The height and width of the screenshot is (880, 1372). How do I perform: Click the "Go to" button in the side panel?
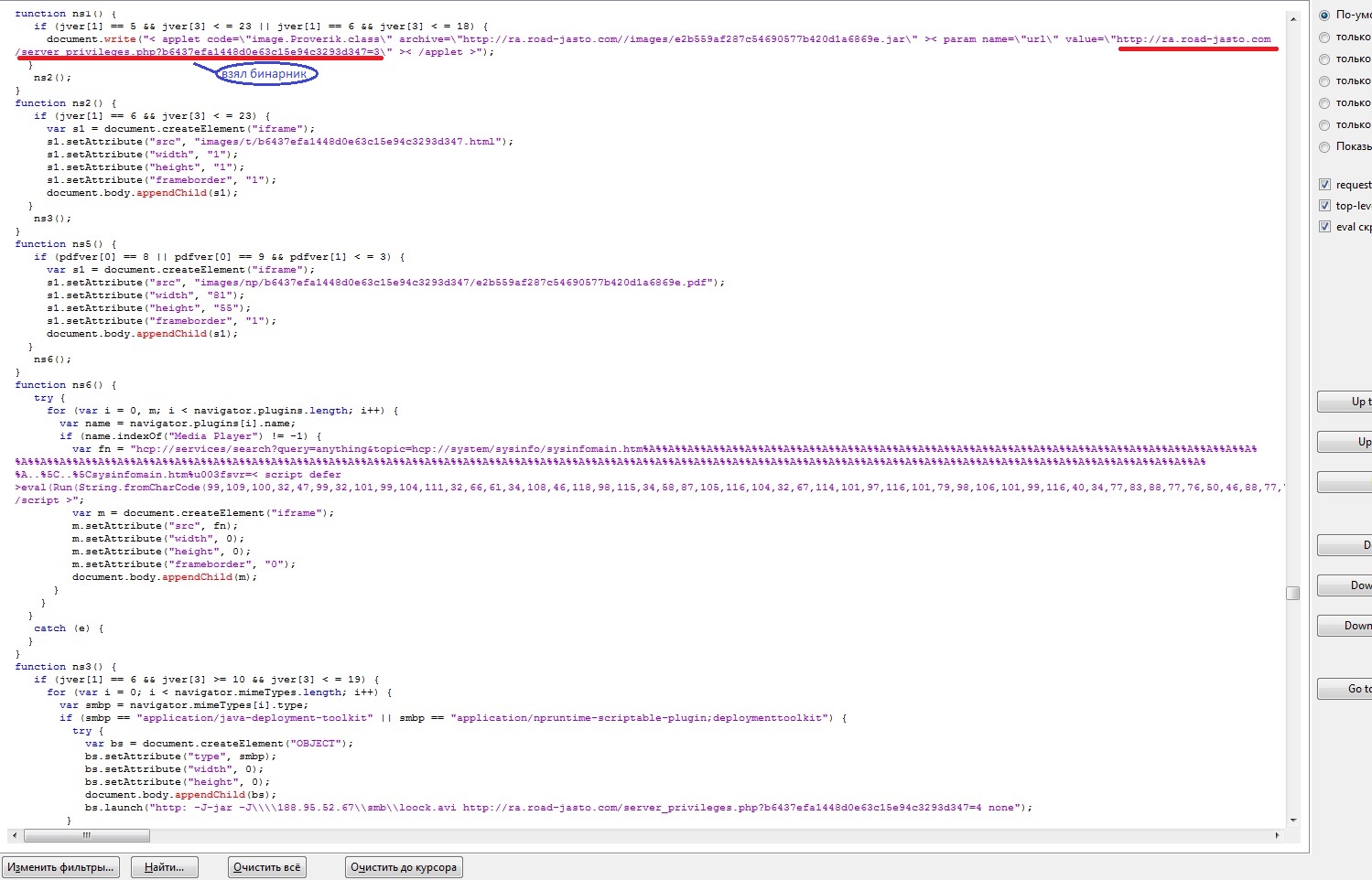(1345, 689)
